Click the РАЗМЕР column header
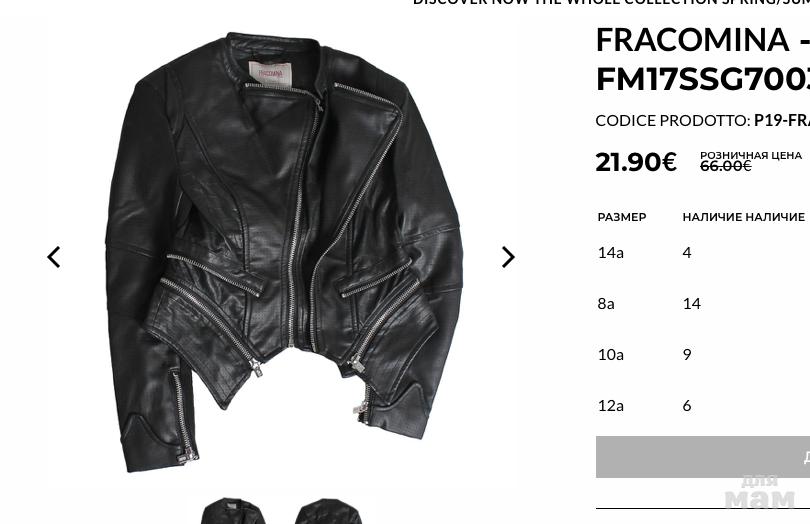The image size is (810, 524). click(x=622, y=217)
